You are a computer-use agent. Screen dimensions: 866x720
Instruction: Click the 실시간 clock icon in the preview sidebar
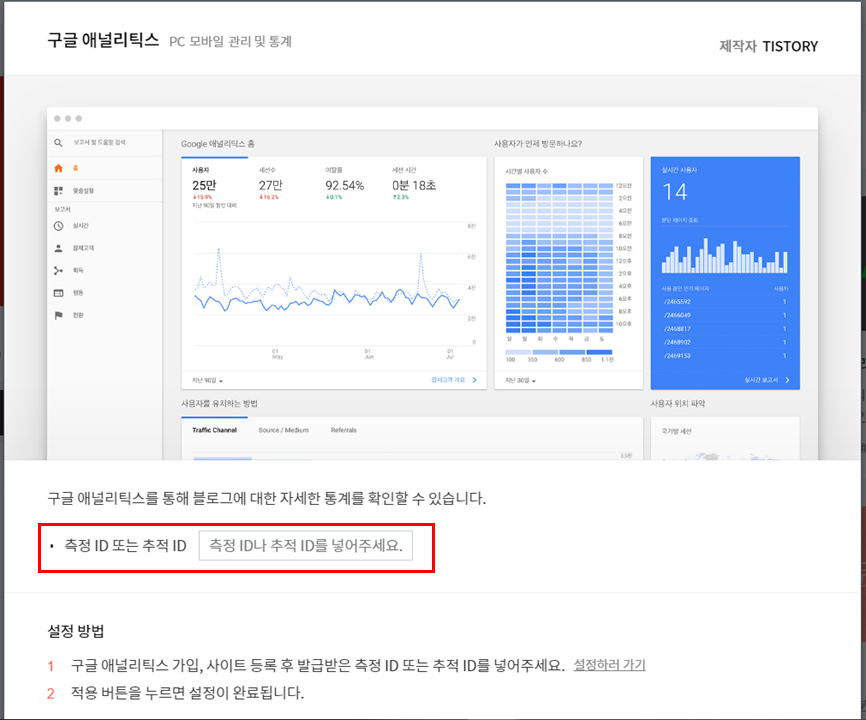click(x=59, y=226)
